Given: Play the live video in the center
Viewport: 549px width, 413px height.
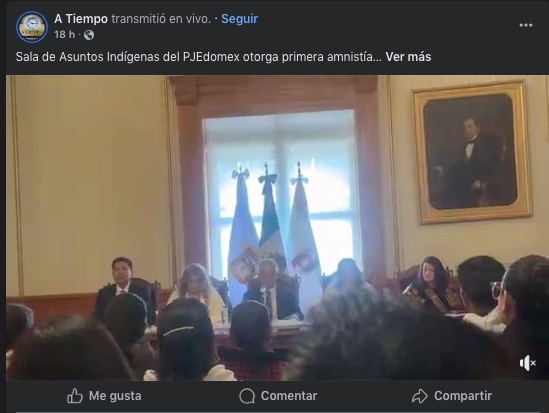Looking at the screenshot, I should coord(277,228).
